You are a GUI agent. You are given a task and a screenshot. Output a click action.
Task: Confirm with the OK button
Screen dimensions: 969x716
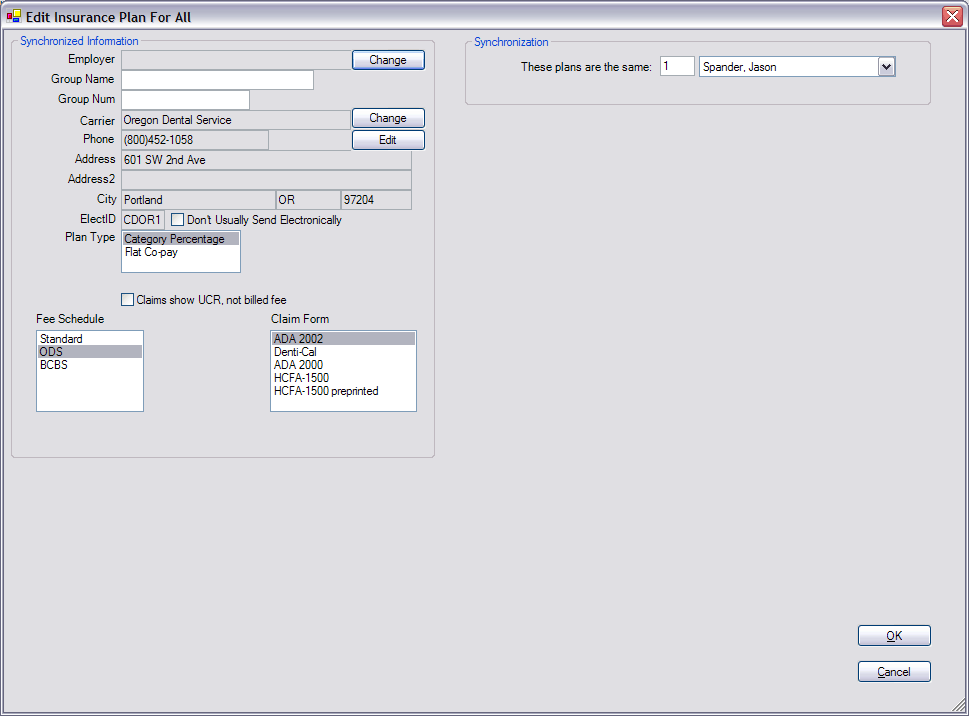894,636
